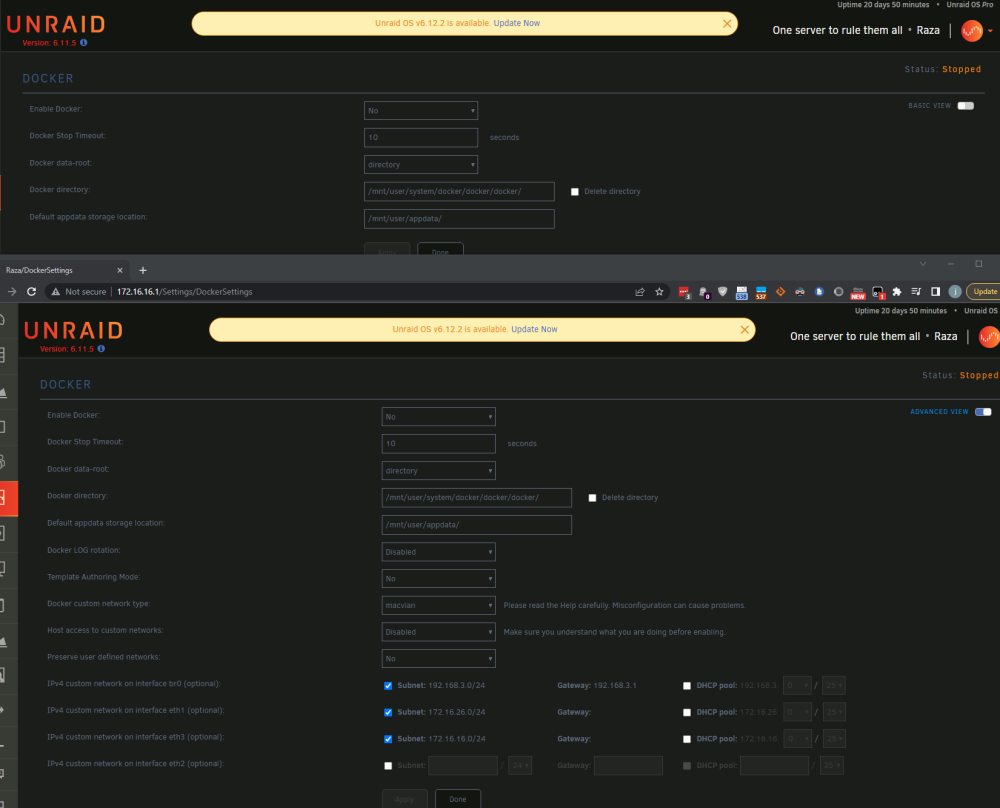Uncheck the eth1 Subnet 172.16.26.0/24 checkbox
The height and width of the screenshot is (808, 1000).
click(x=388, y=713)
